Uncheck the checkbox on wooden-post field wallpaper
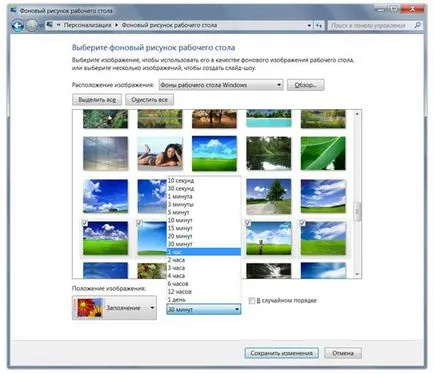 (248, 223)
